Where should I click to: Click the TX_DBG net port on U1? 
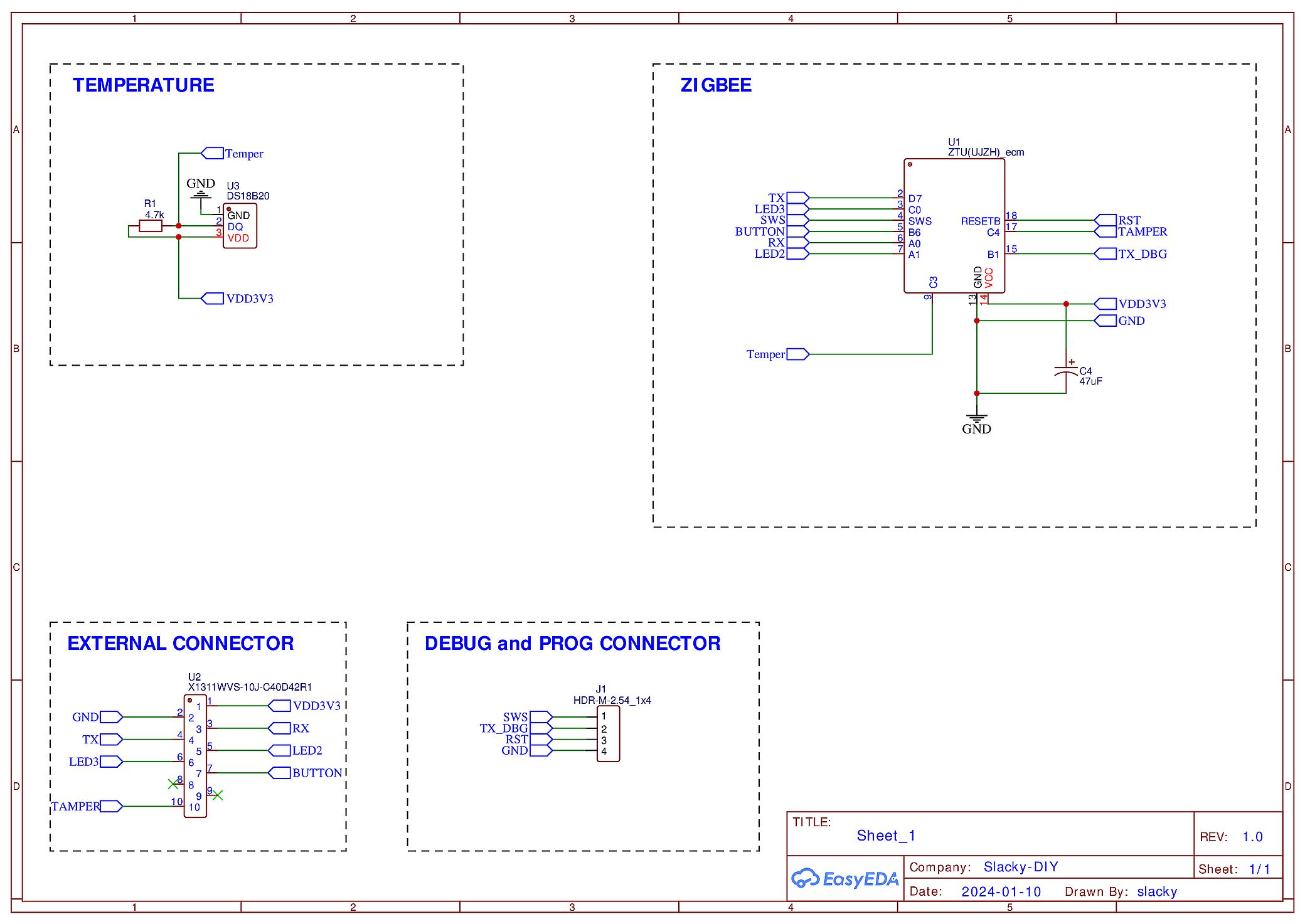[1105, 253]
